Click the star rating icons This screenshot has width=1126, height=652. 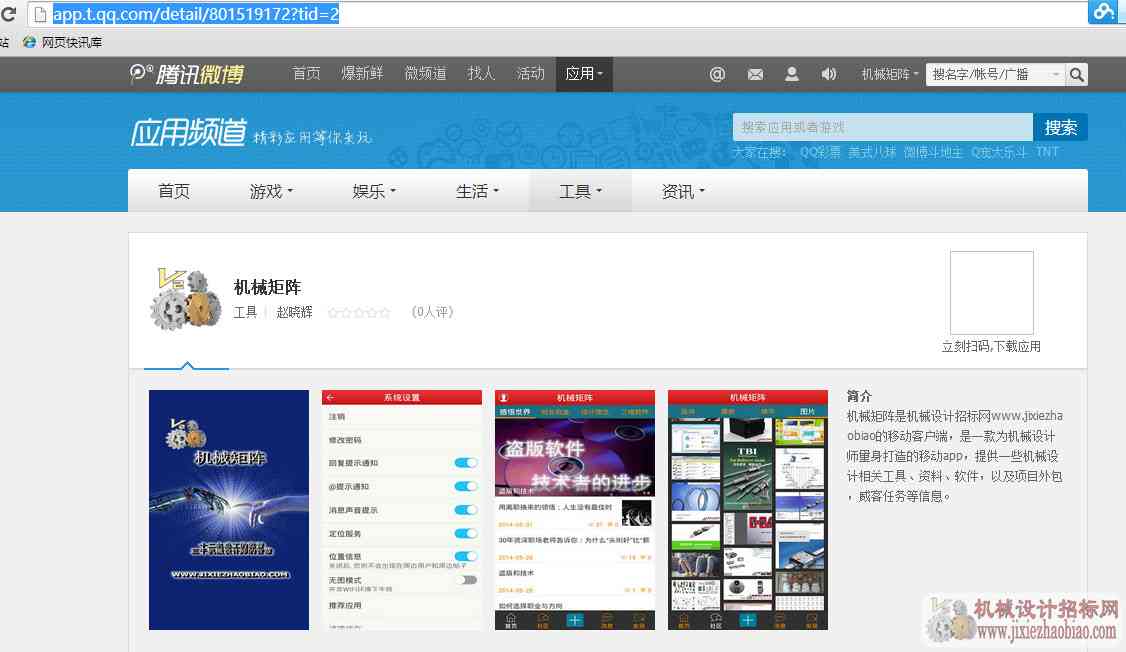(359, 312)
